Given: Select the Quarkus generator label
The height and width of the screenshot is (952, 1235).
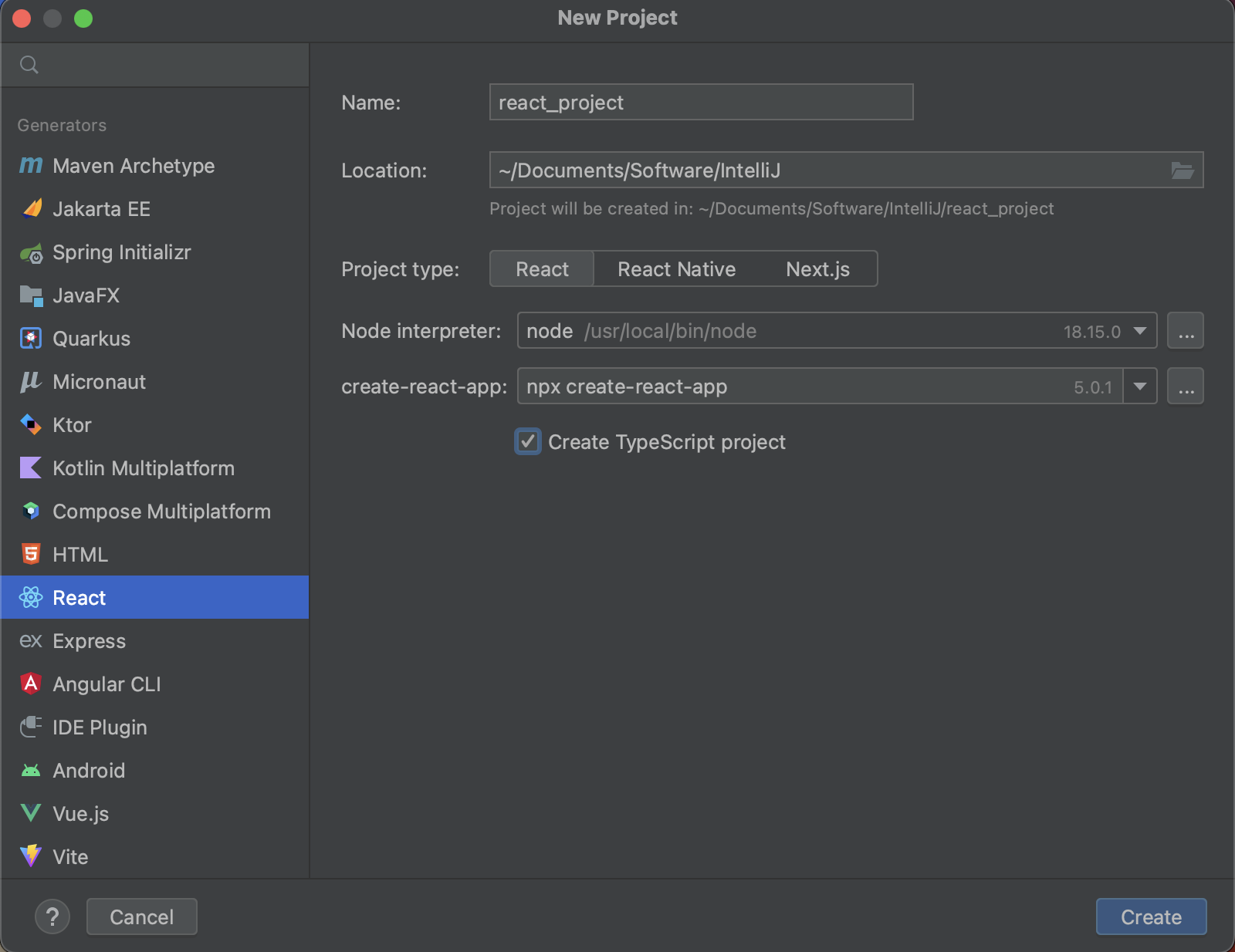Looking at the screenshot, I should click(91, 339).
